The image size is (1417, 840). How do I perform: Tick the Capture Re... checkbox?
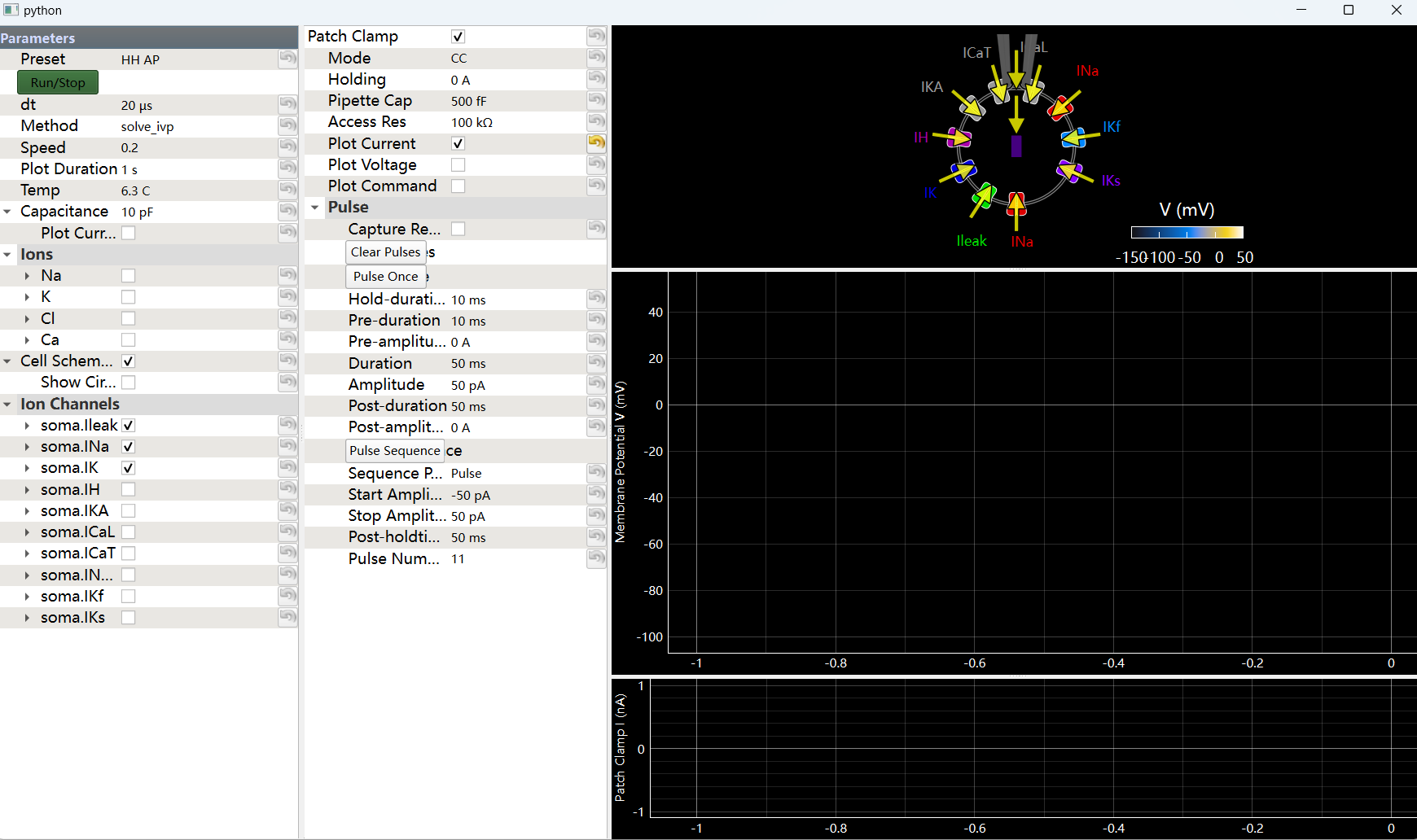coord(458,229)
